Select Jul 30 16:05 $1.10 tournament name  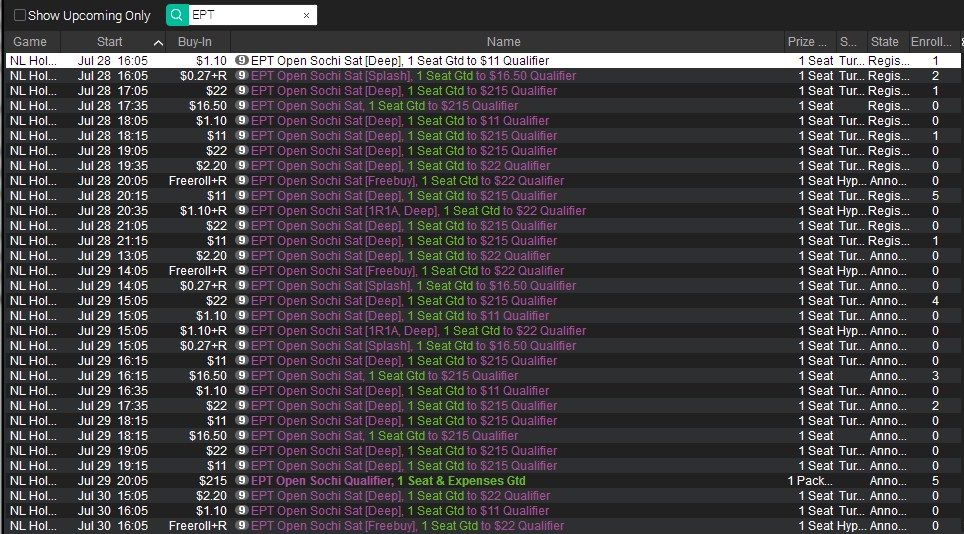[x=400, y=511]
